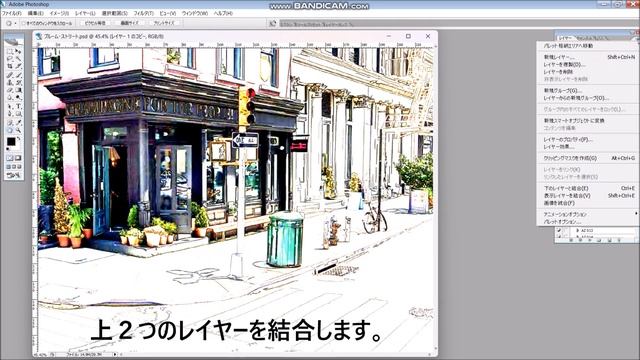
Task: Choose the Magic Wand tool
Action: pyautogui.click(x=18, y=58)
